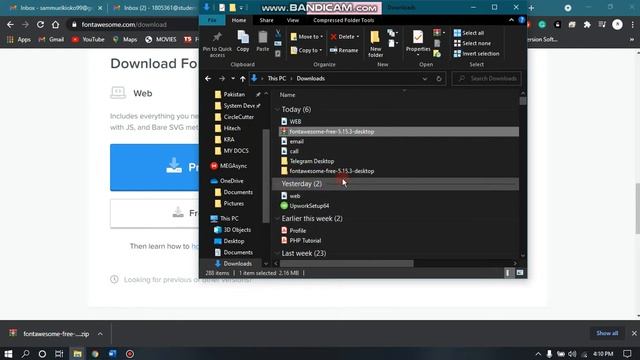Reload the Chrome page

[40, 24]
